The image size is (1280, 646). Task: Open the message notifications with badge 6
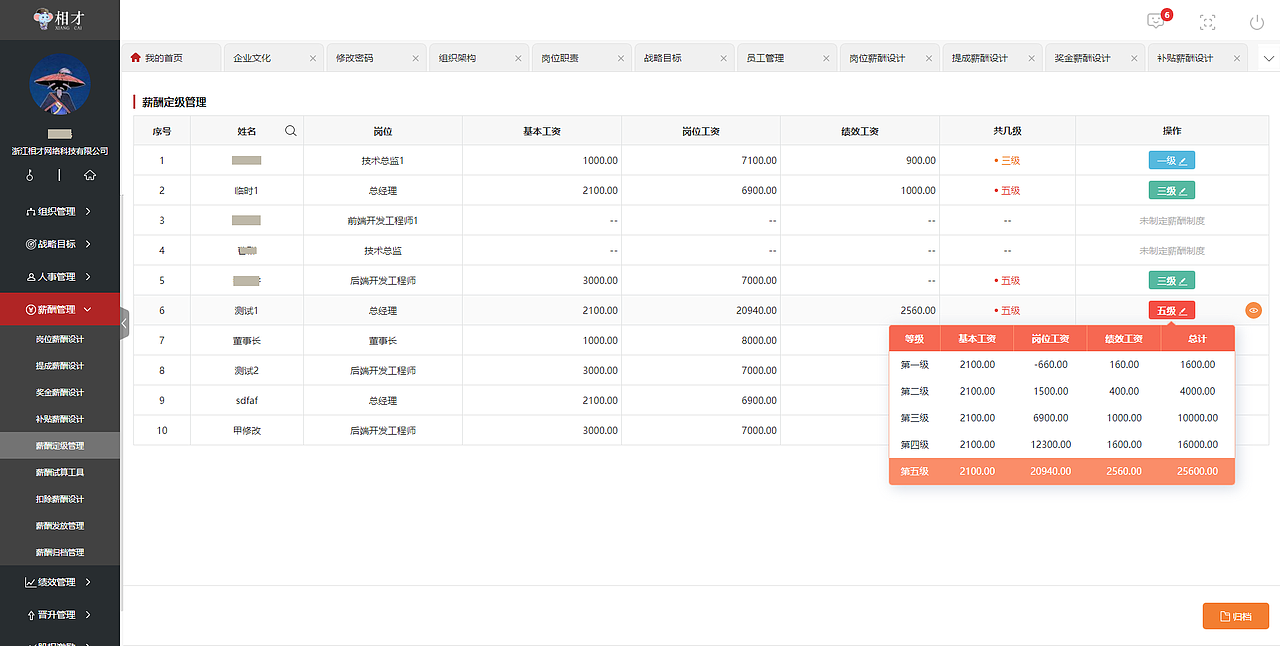point(1156,19)
